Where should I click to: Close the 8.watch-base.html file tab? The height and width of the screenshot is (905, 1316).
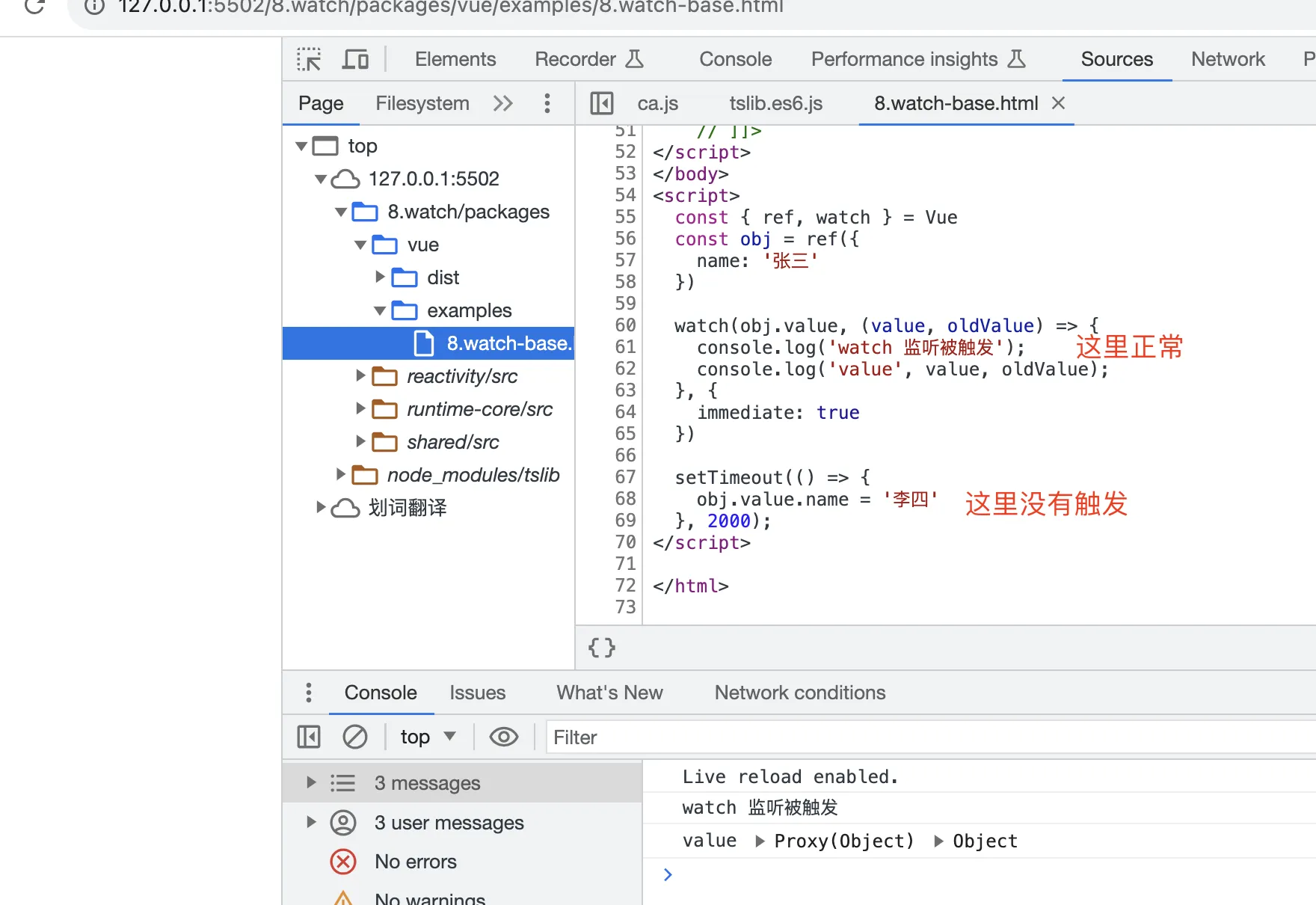(1058, 103)
